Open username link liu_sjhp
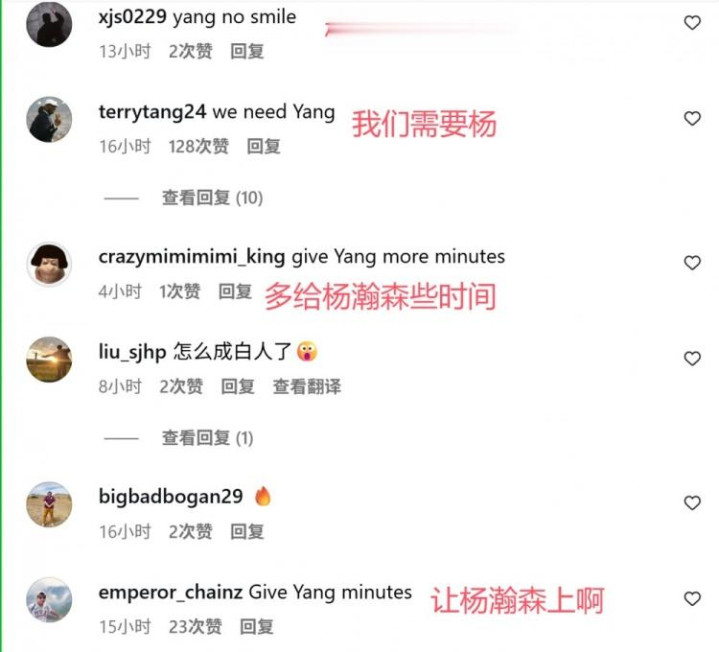The image size is (719, 652). pyautogui.click(x=132, y=352)
